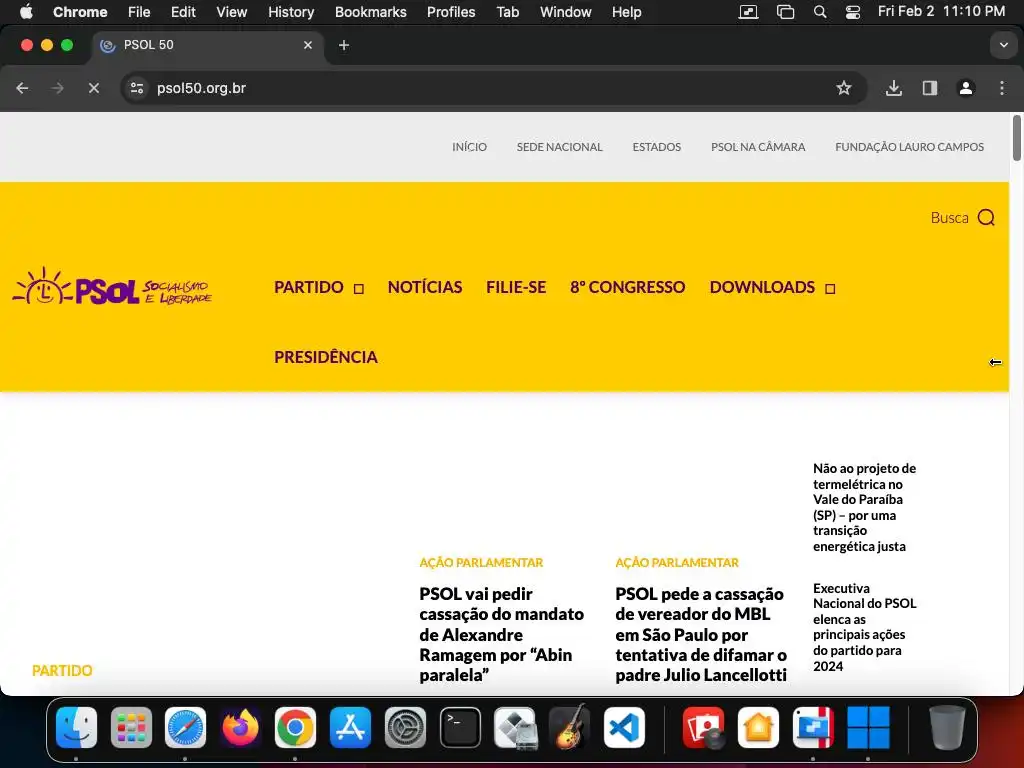Close the PSOL 50 tab
Image resolution: width=1024 pixels, height=768 pixels.
[308, 45]
